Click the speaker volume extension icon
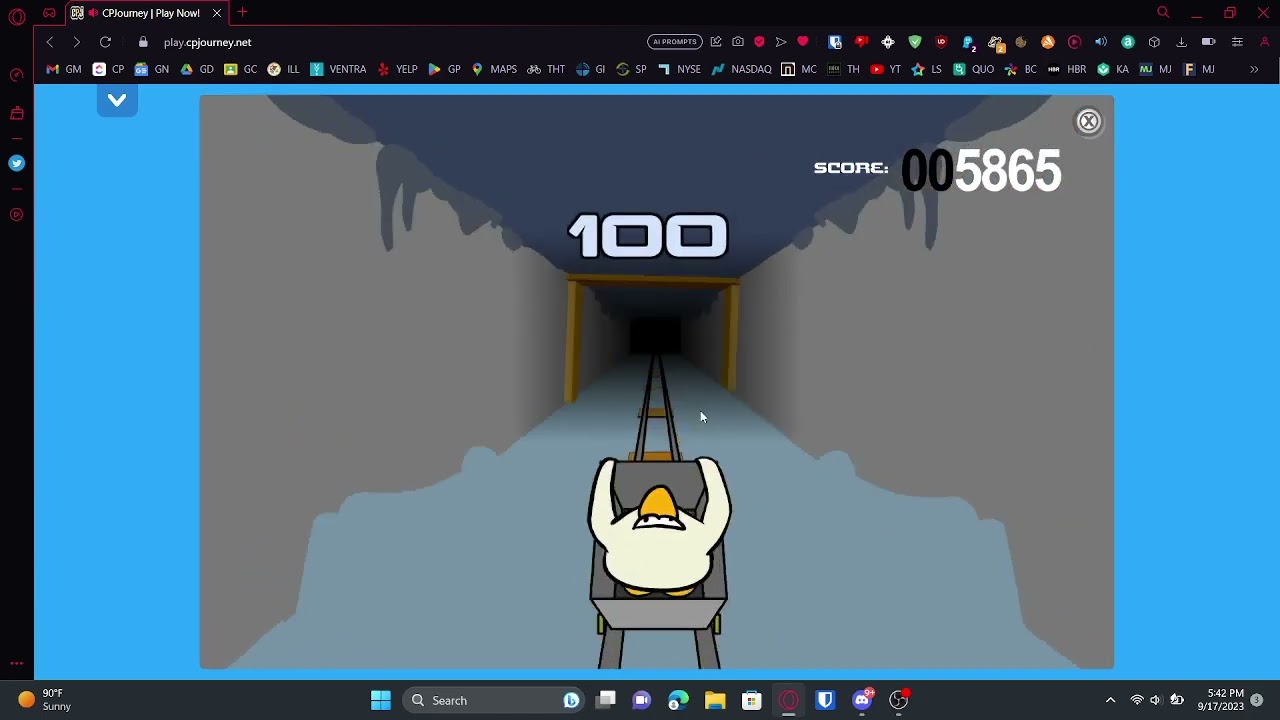1280x720 pixels. click(1101, 42)
